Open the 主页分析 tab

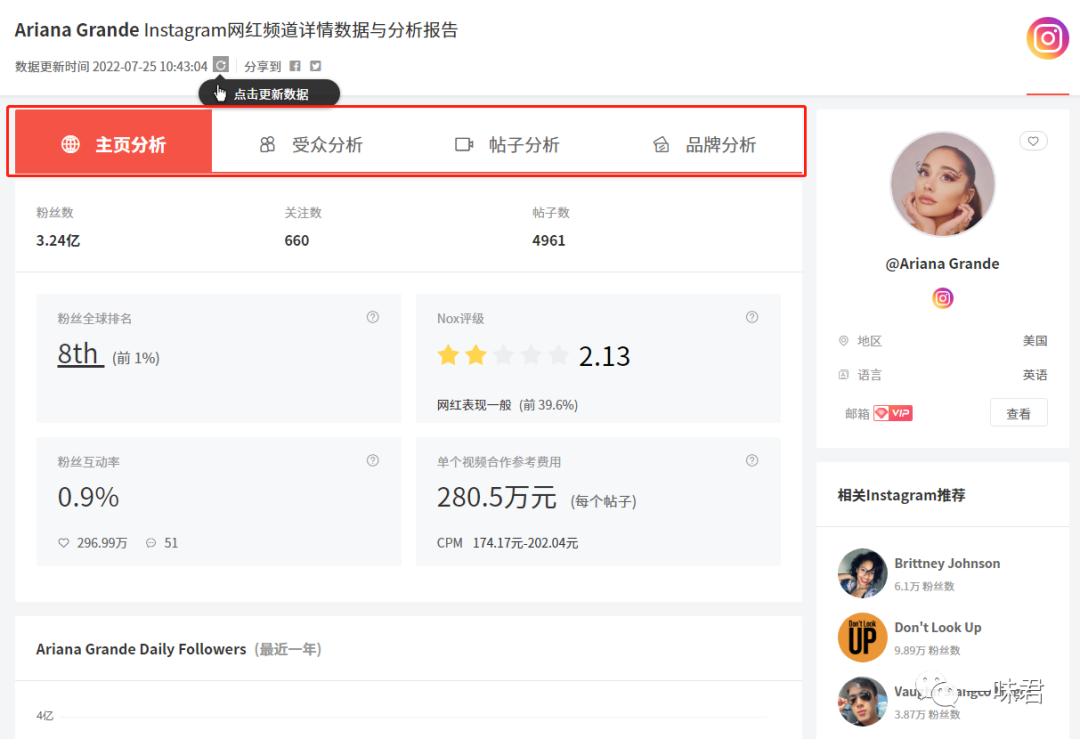tap(114, 142)
